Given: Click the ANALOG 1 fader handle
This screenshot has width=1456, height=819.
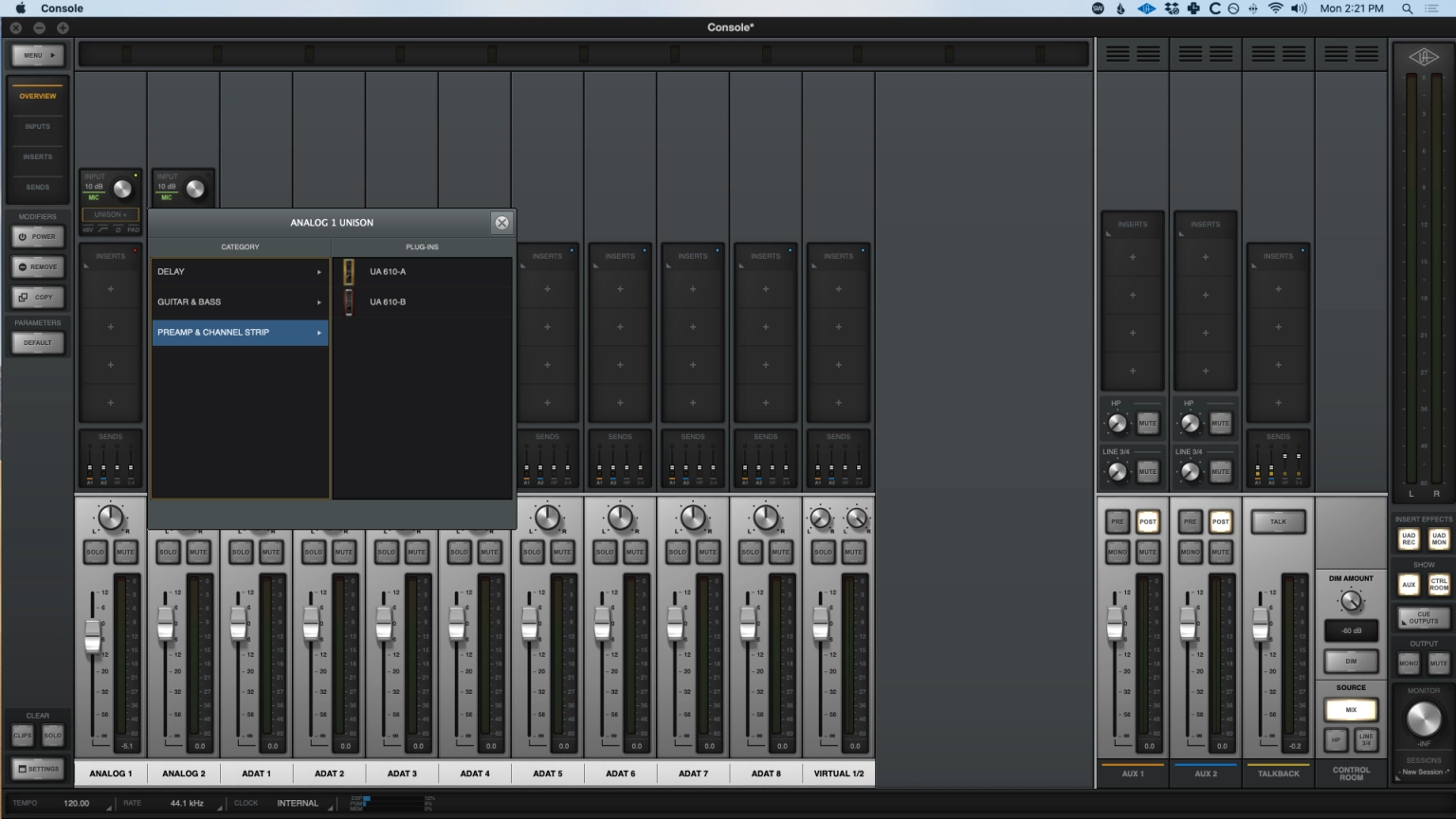Looking at the screenshot, I should tap(93, 635).
